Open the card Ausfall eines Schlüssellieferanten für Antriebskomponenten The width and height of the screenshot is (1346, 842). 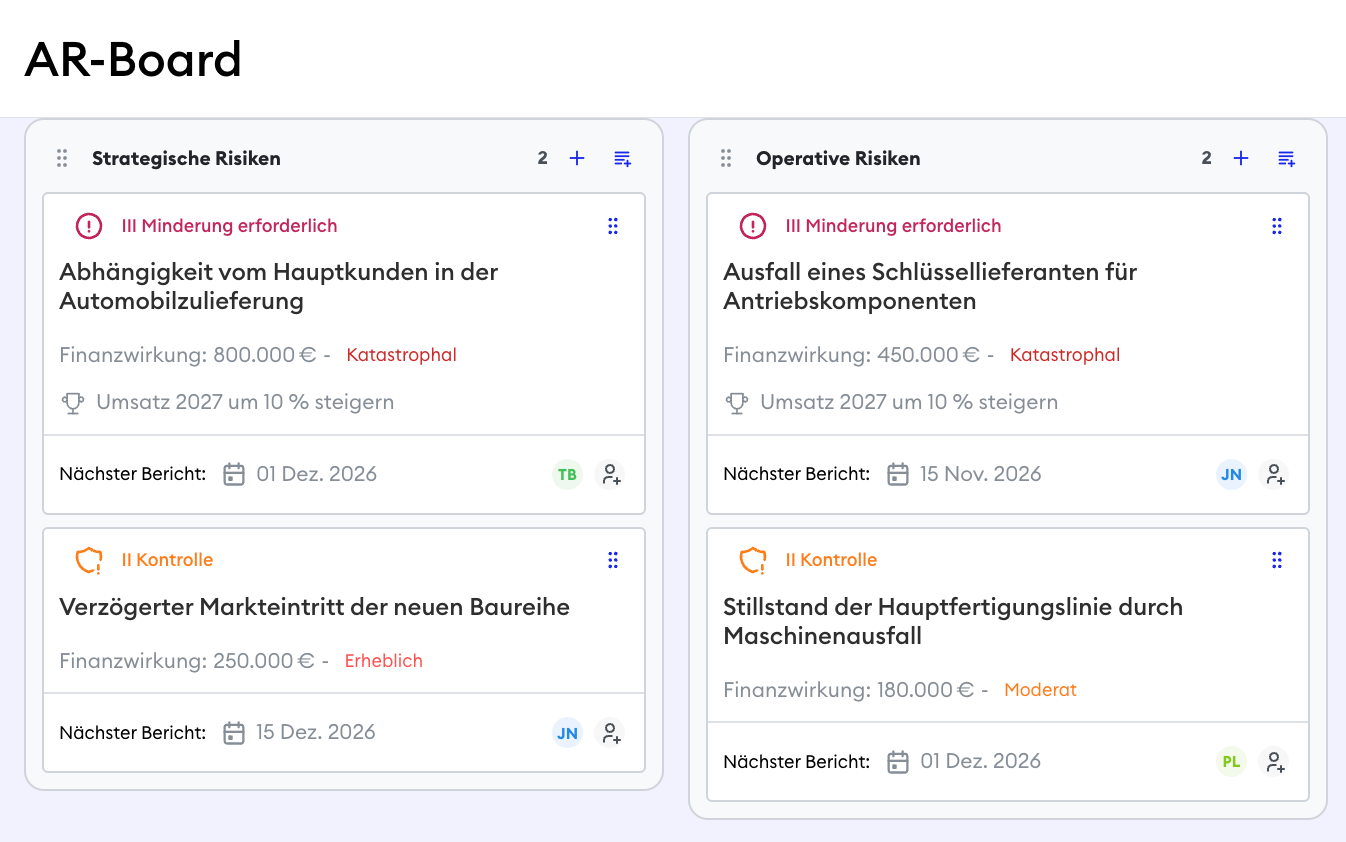coord(930,286)
